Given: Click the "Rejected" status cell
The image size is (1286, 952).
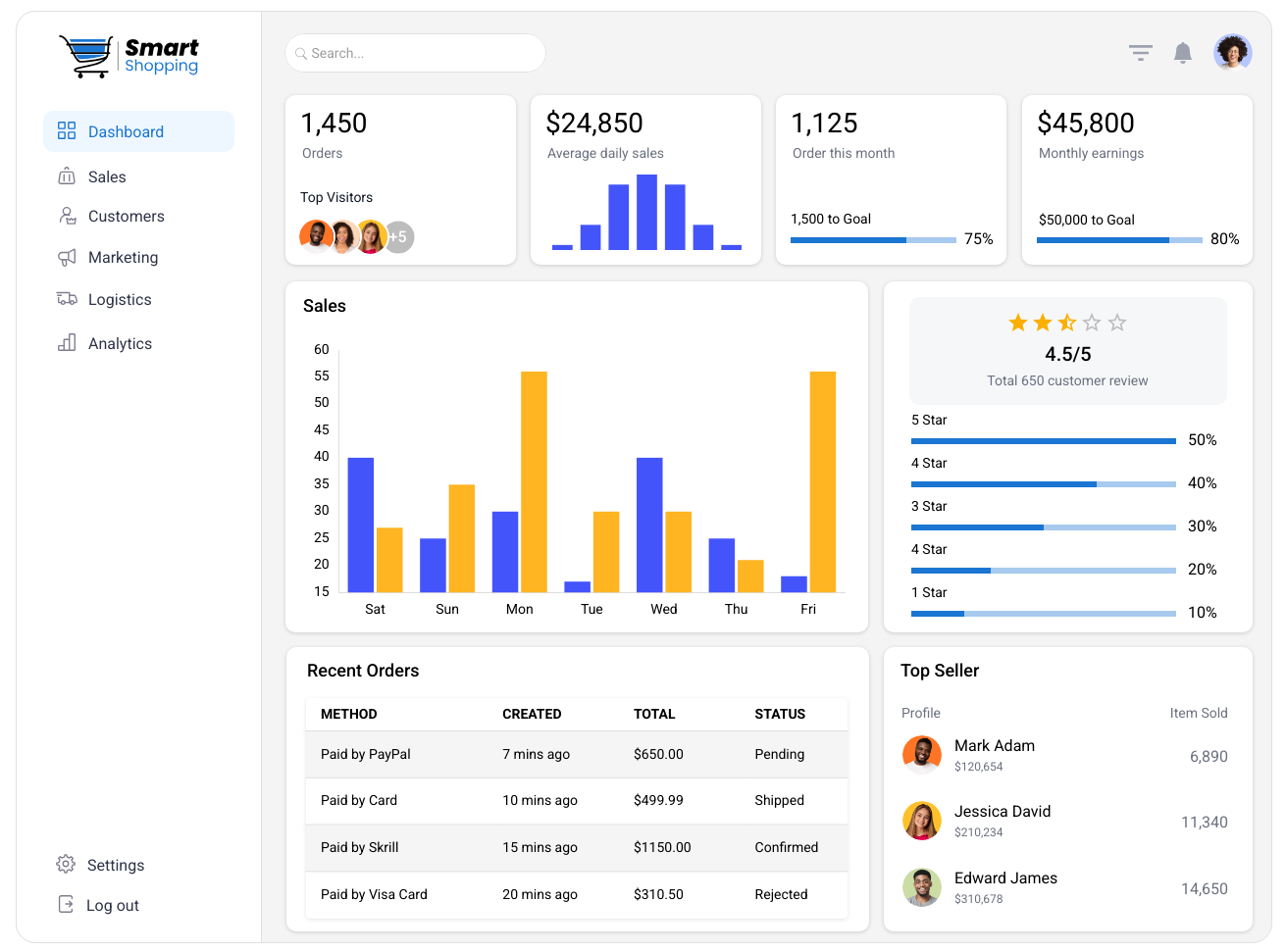Looking at the screenshot, I should click(782, 894).
